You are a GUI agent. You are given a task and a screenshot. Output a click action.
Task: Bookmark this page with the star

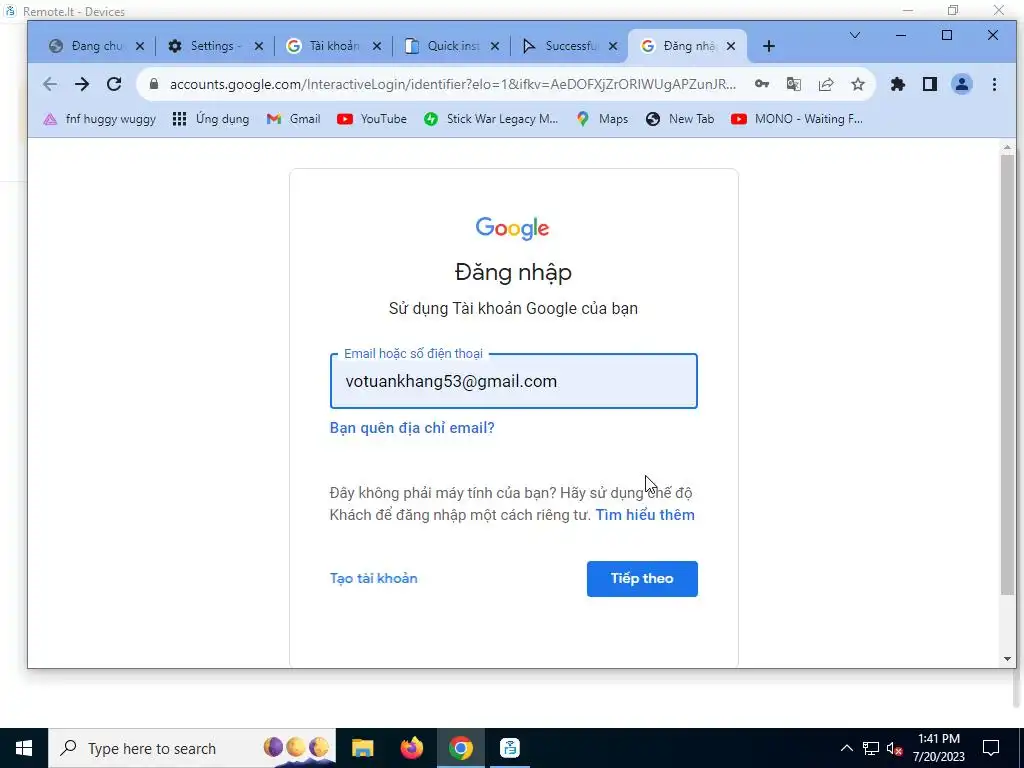(858, 84)
